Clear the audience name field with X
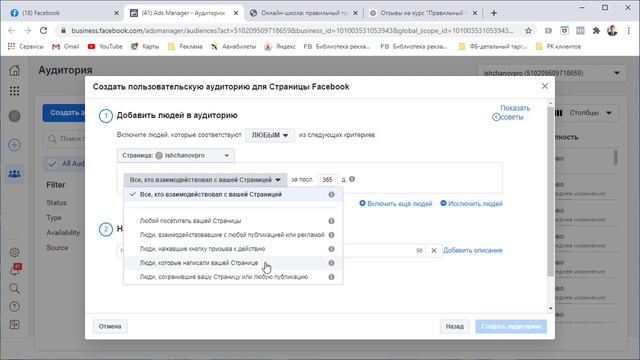This screenshot has height=360, width=640. coord(433,251)
